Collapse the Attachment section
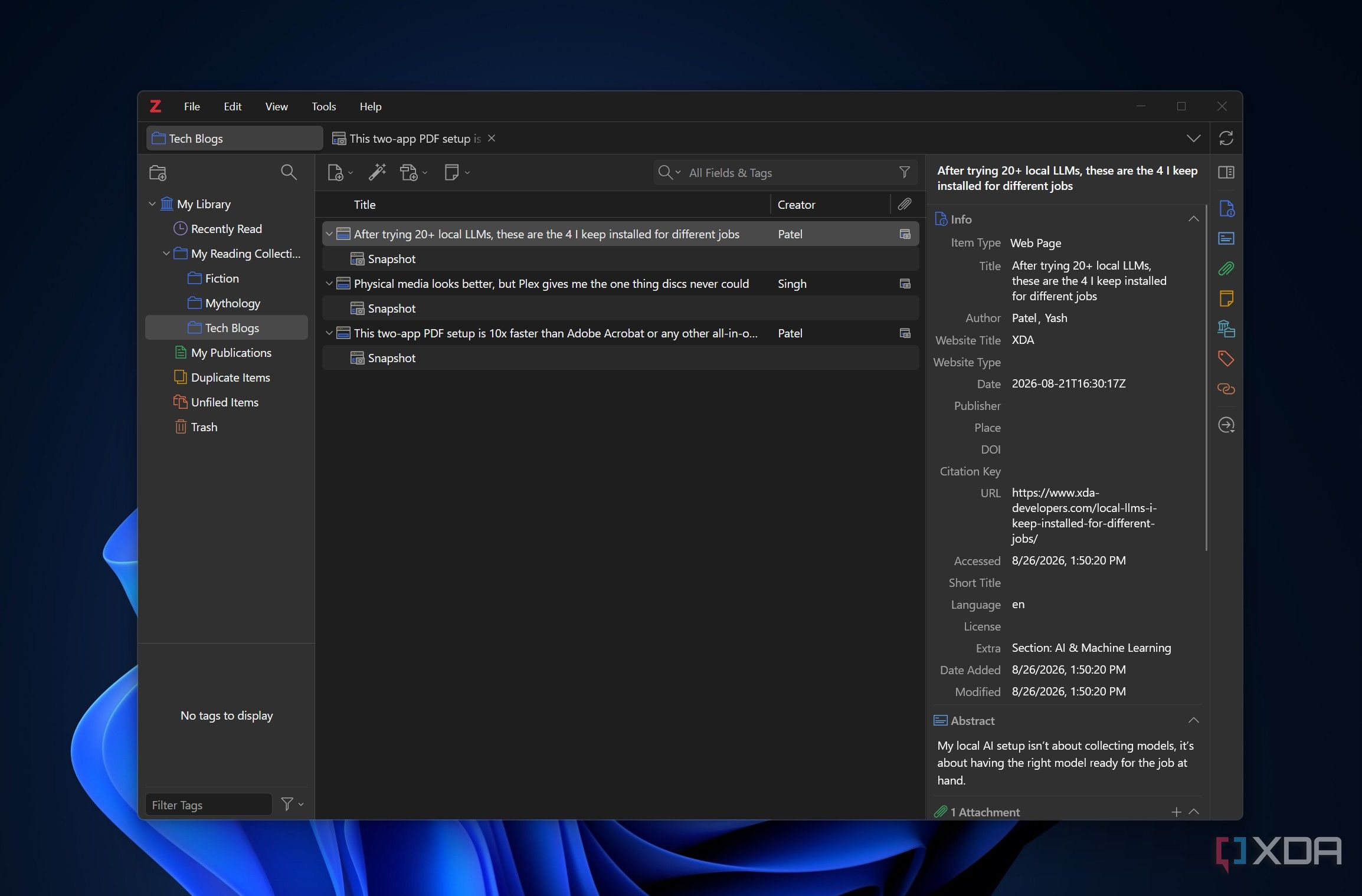Image resolution: width=1362 pixels, height=896 pixels. 1194,812
